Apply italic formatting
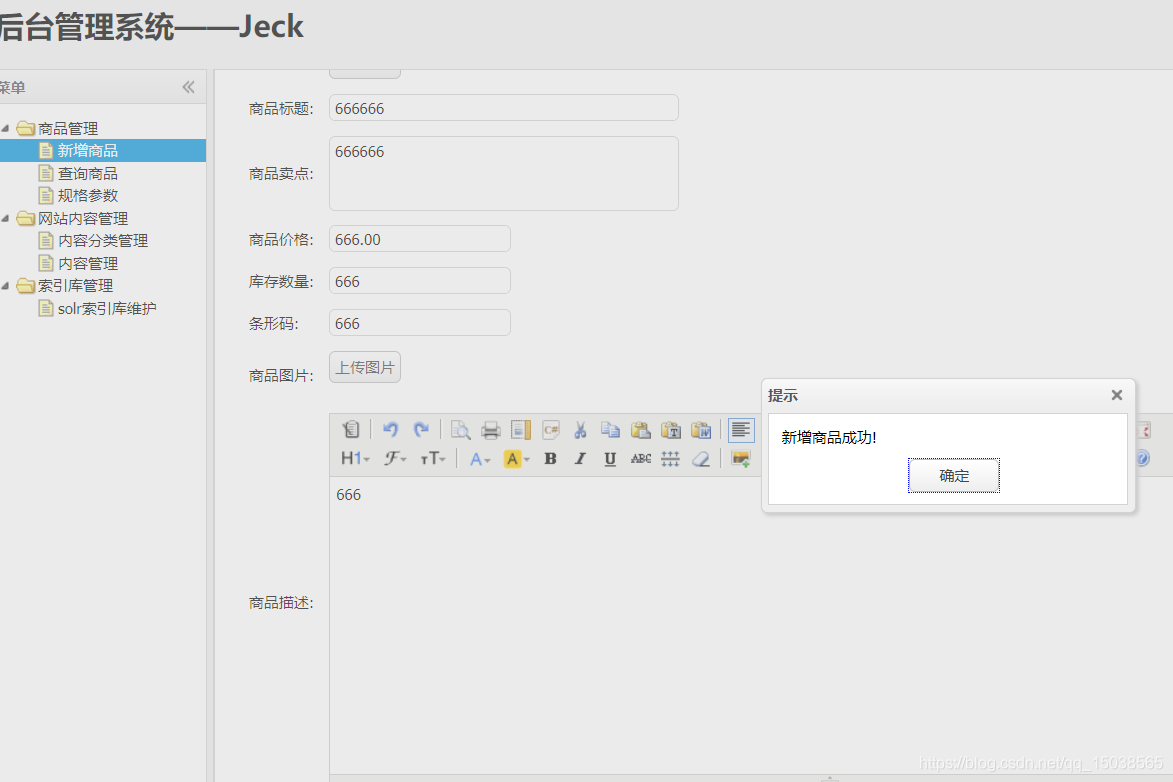Viewport: 1173px width, 782px height. (581, 459)
